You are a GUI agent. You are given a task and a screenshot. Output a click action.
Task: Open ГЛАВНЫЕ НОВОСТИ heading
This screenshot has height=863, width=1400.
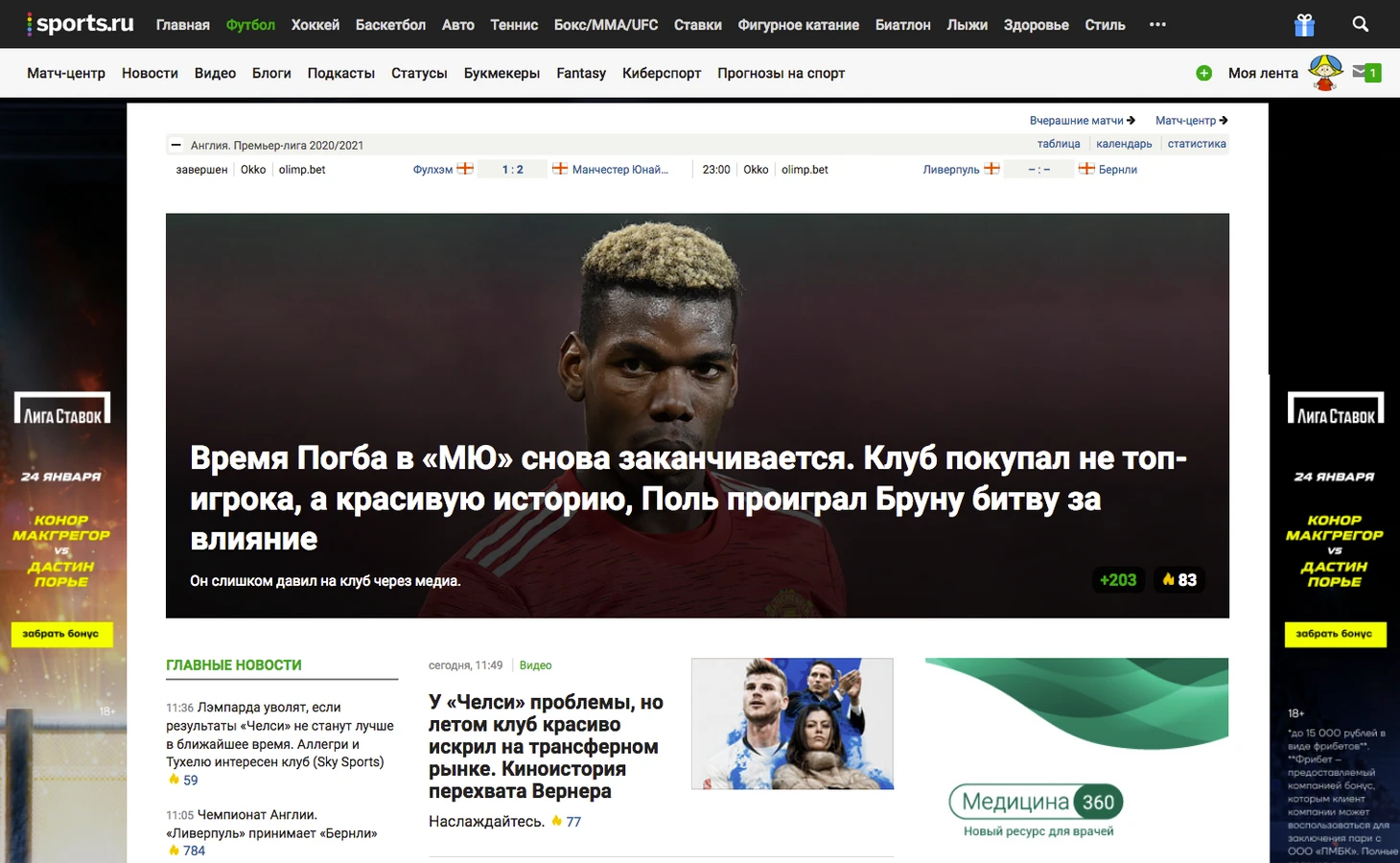coord(234,665)
